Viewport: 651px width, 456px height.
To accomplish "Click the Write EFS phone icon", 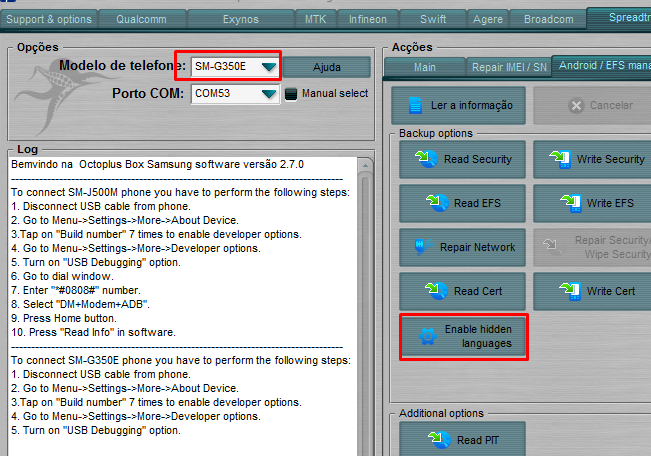I will point(571,203).
